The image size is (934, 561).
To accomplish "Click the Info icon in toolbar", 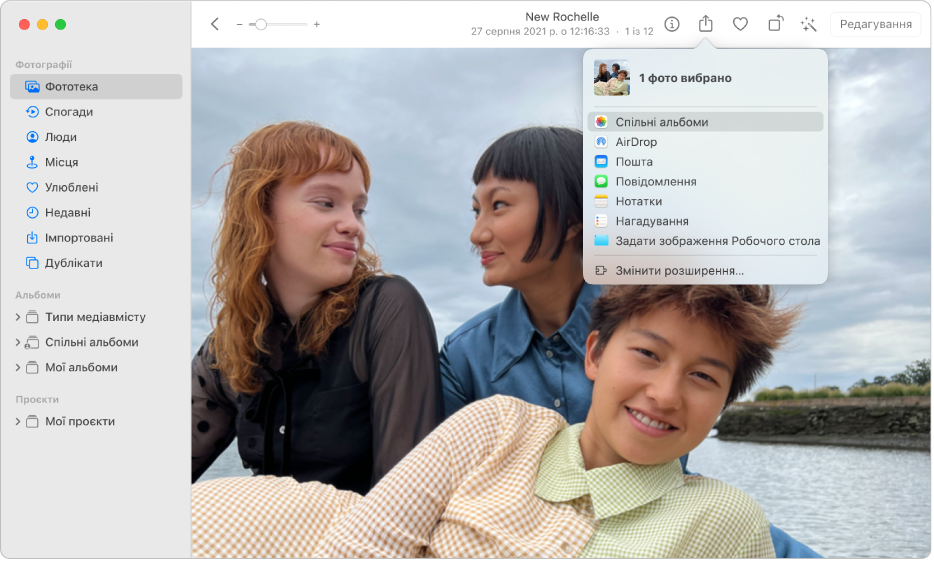I will tap(672, 24).
